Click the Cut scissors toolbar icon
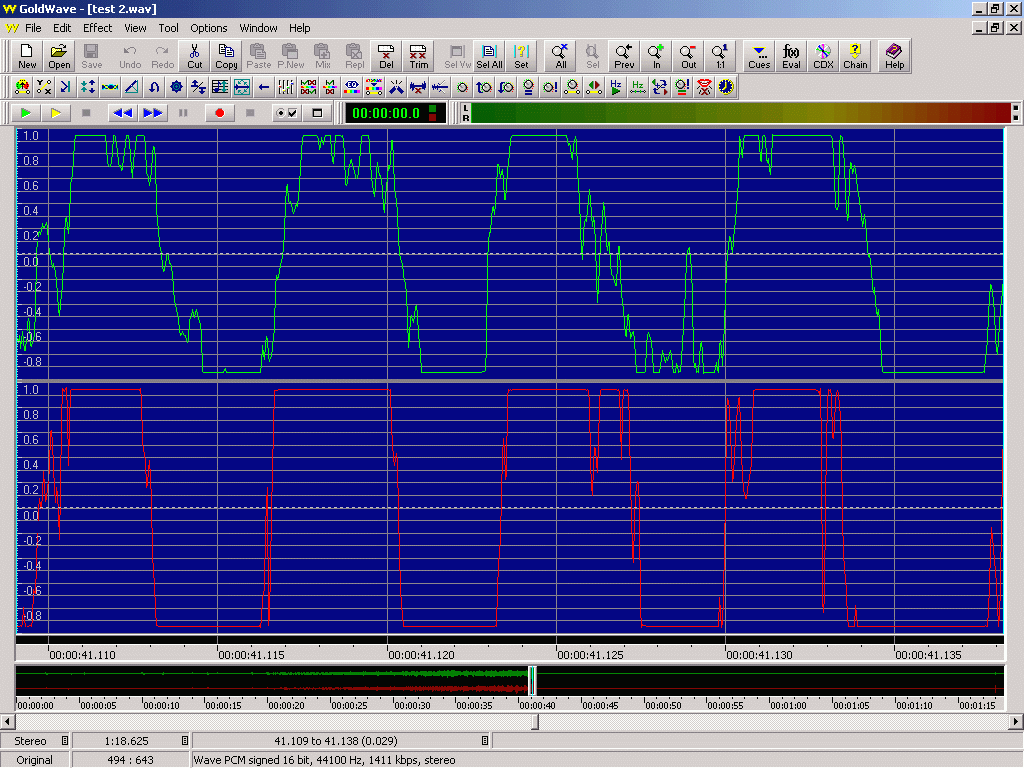 195,56
